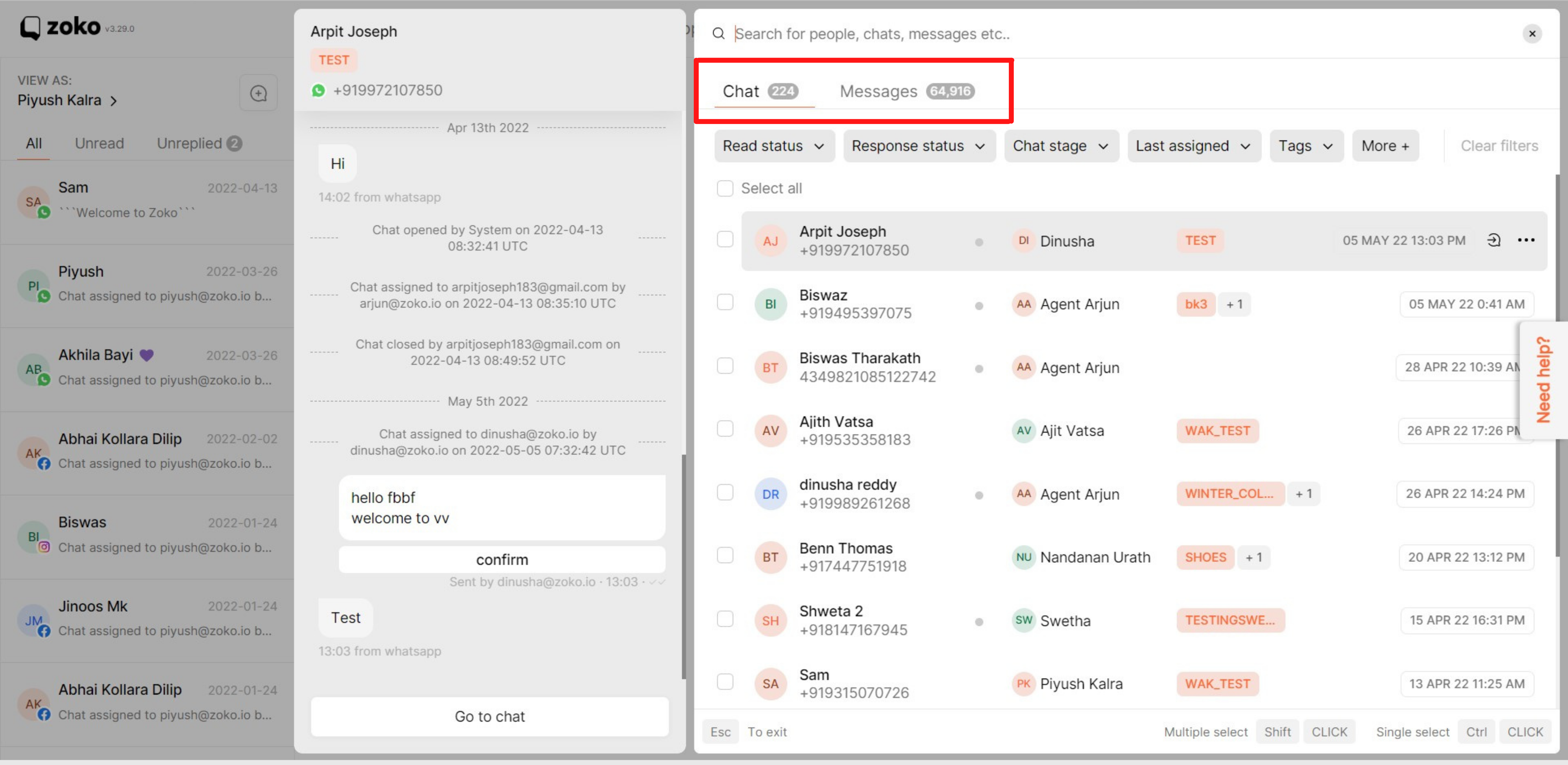The height and width of the screenshot is (765, 1568).
Task: Click WhatsApp badge on Piyush sidebar avatar
Action: point(44,296)
